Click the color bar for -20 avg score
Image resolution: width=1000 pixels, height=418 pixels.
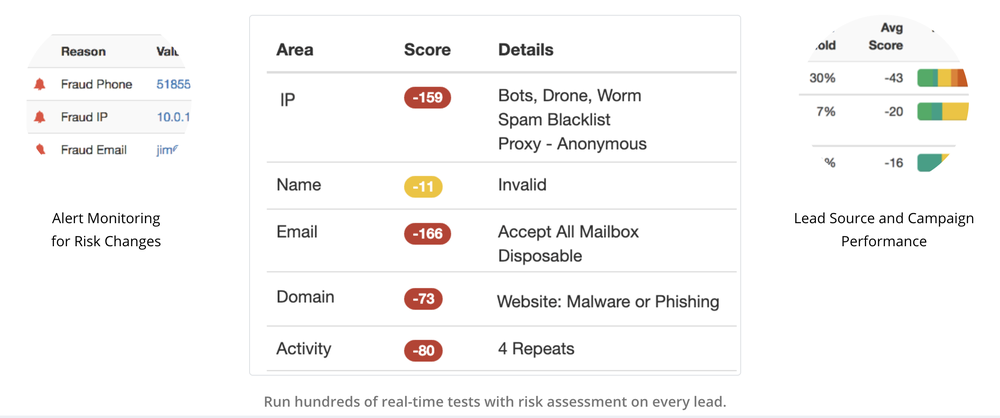click(x=943, y=112)
